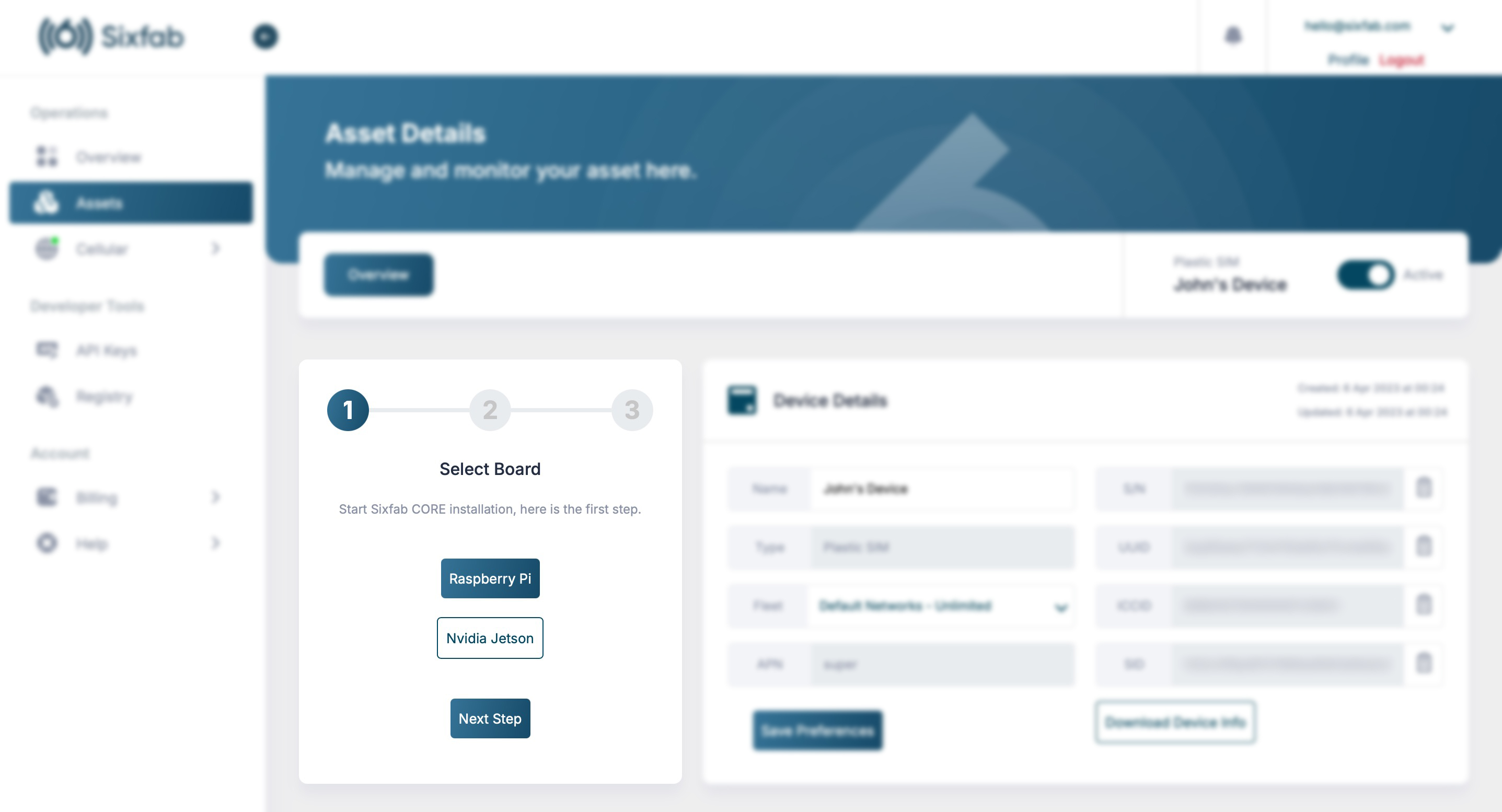Select the Raspberry Pi board option
The width and height of the screenshot is (1502, 812).
490,578
